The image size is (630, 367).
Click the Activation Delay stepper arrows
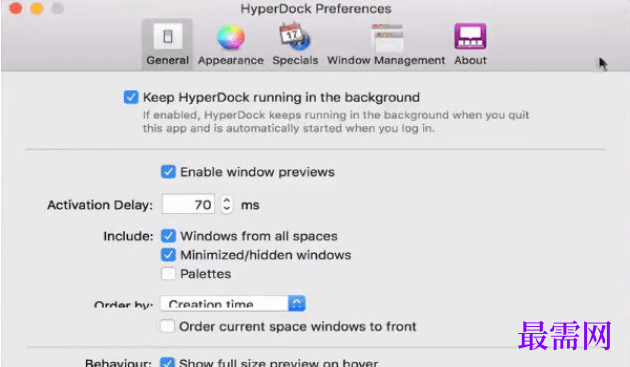(x=227, y=204)
